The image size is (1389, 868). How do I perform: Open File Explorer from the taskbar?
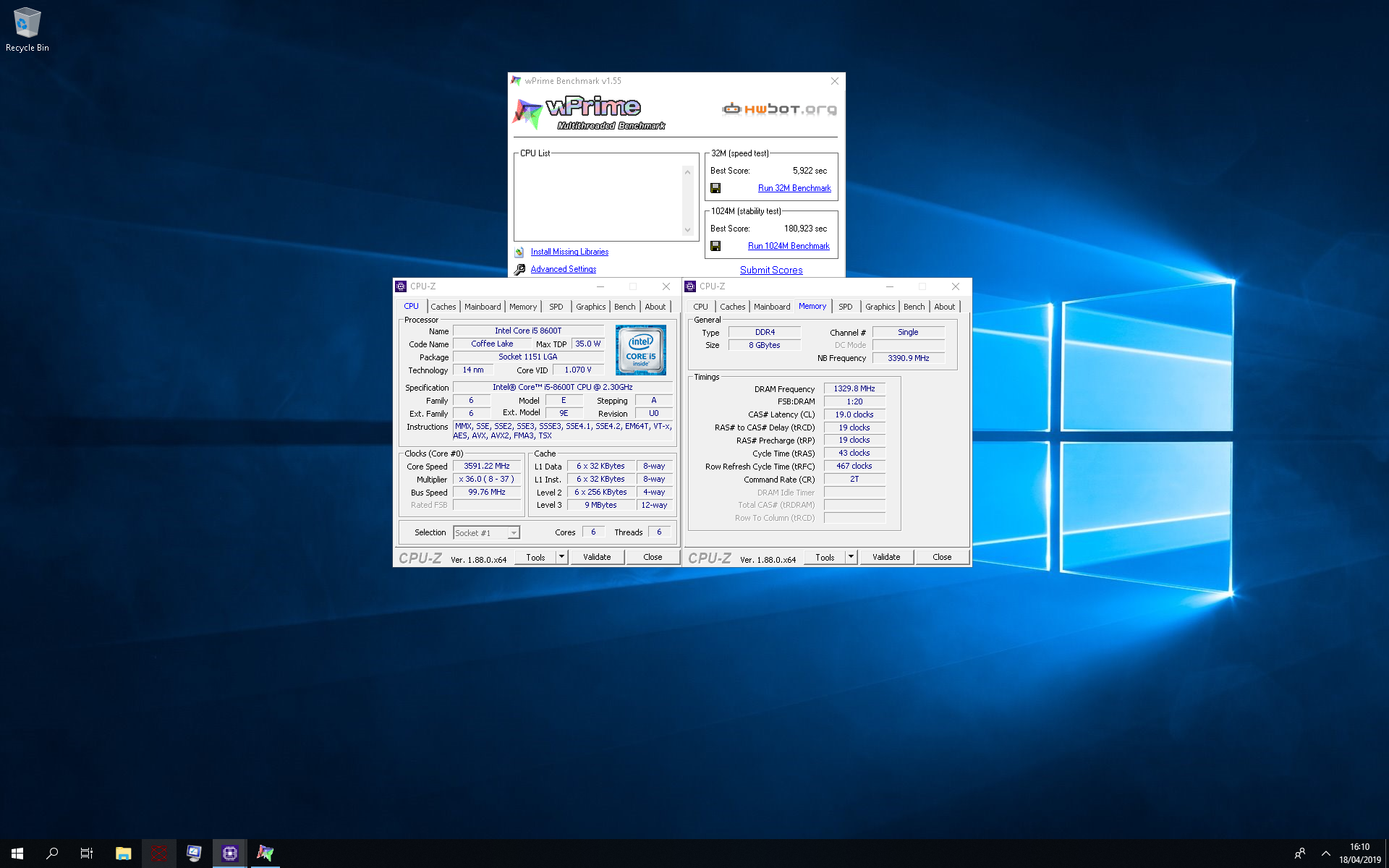pyautogui.click(x=123, y=854)
